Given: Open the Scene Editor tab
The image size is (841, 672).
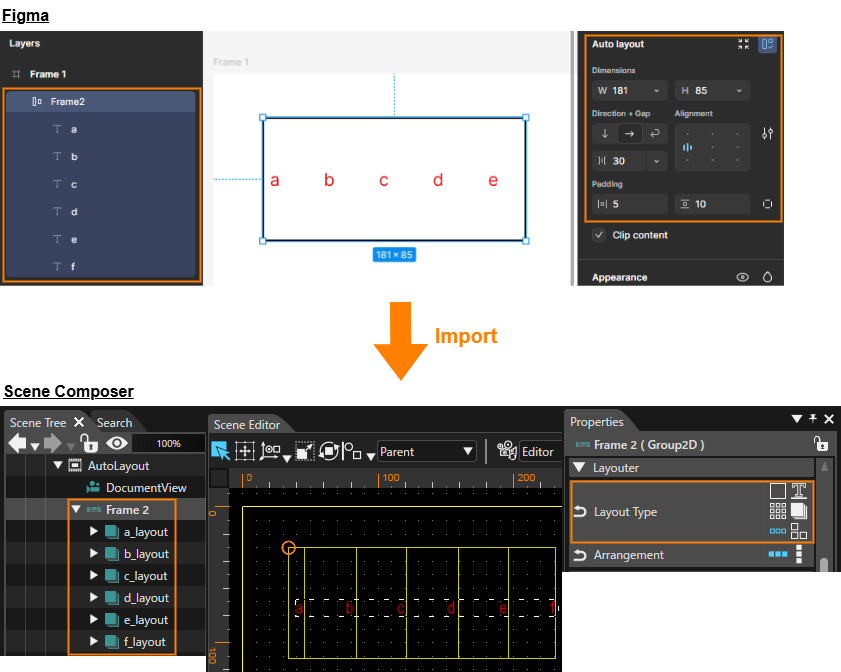Looking at the screenshot, I should tap(247, 425).
